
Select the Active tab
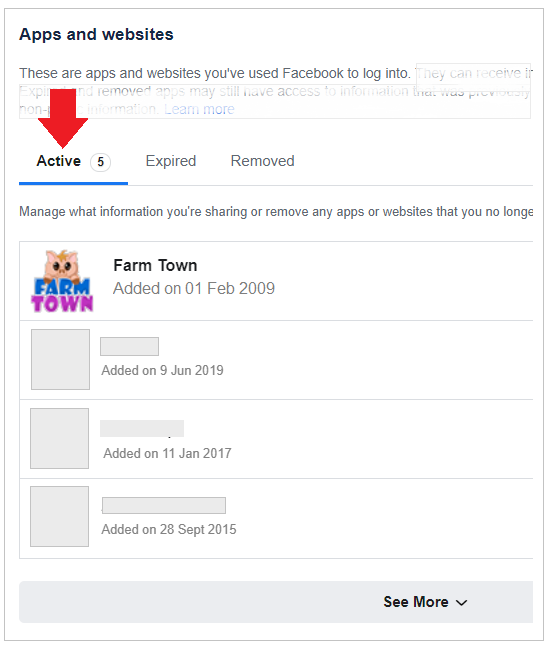coord(59,161)
